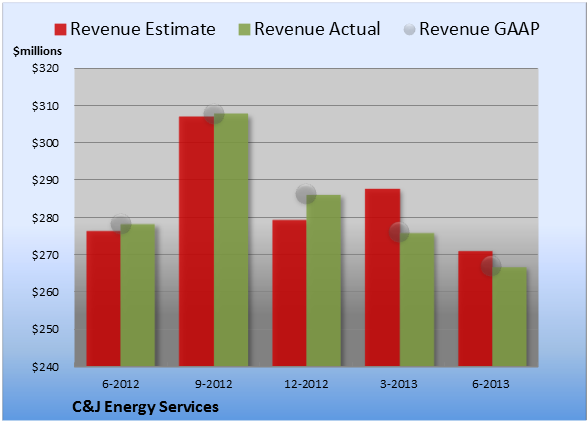Click the GAAP marker dot for 3-2013
The height and width of the screenshot is (422, 588).
[x=399, y=232]
